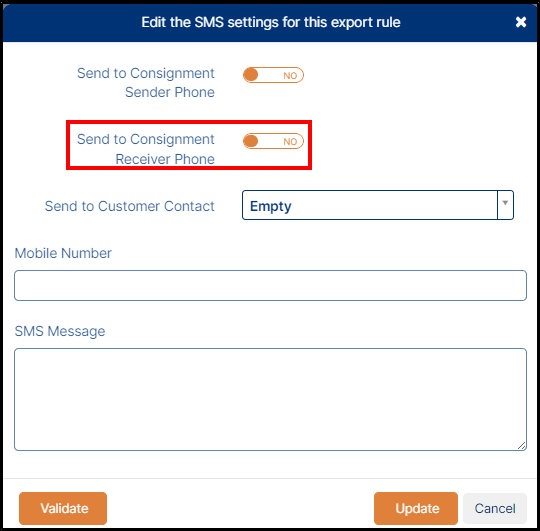Viewport: 540px width, 531px height.
Task: Click the Send to Customer Contact label
Action: [129, 206]
